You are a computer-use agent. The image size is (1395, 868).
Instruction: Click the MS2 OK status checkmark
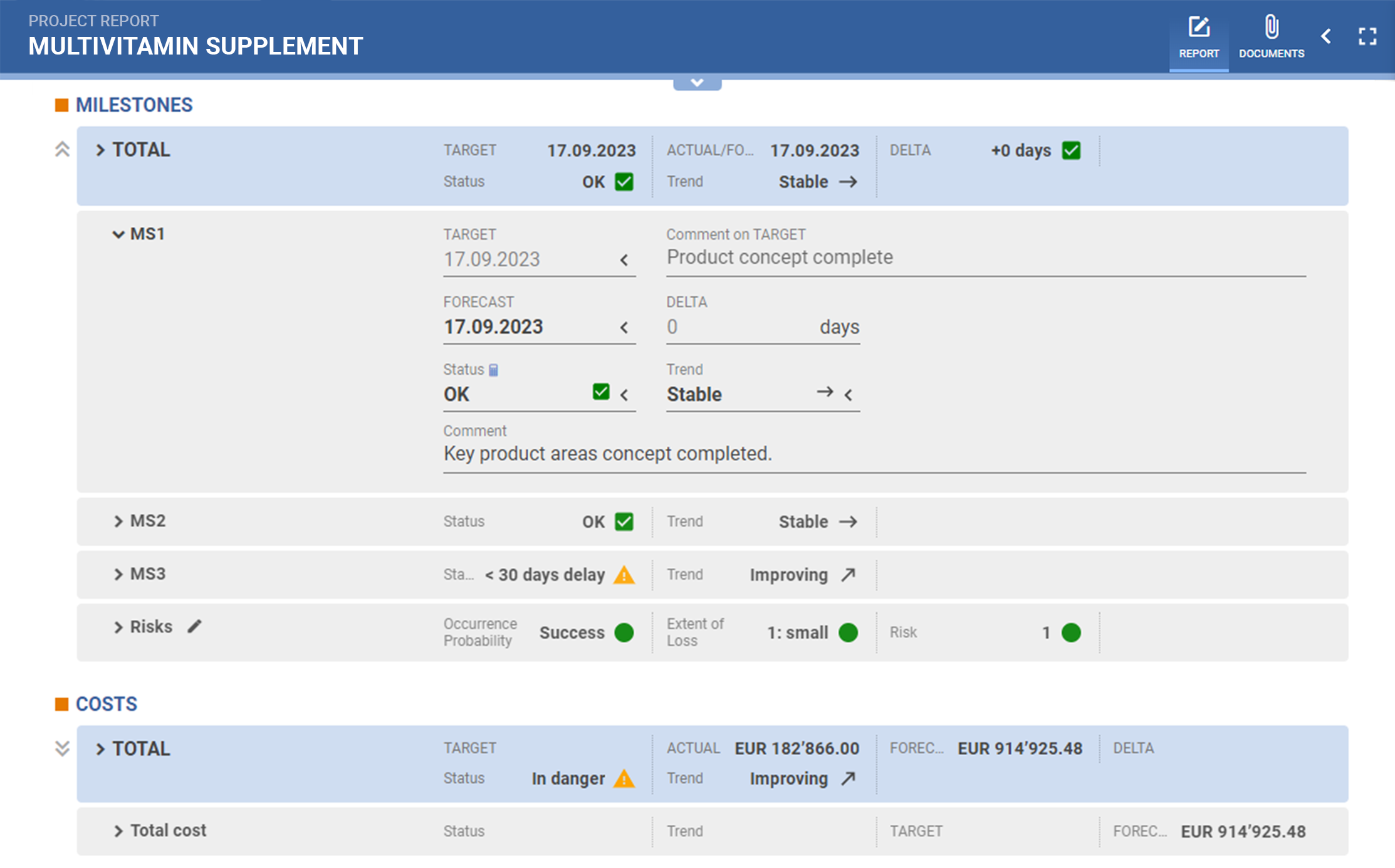[624, 521]
